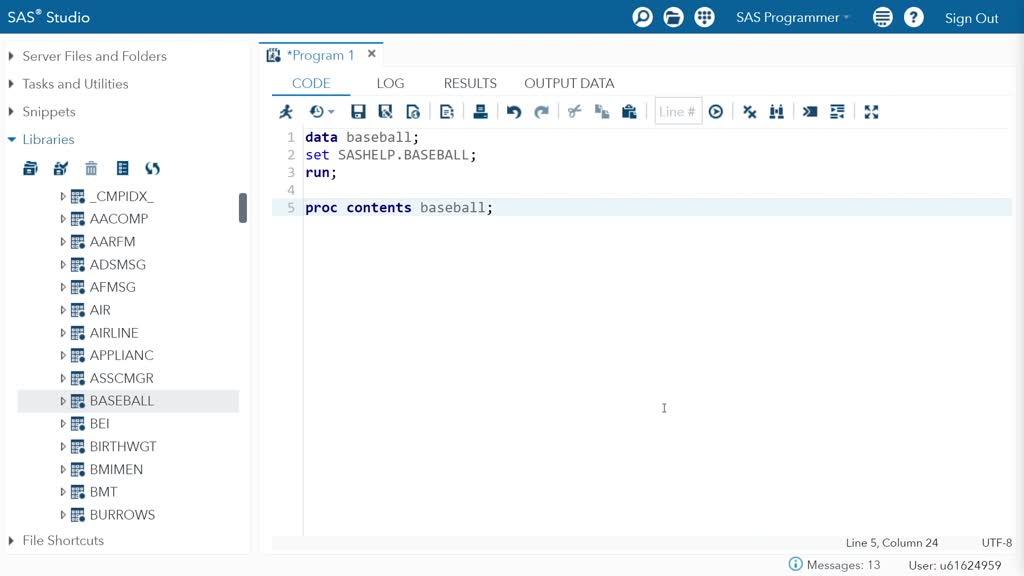Click the print icon in the toolbar
The height and width of the screenshot is (576, 1024).
480,112
